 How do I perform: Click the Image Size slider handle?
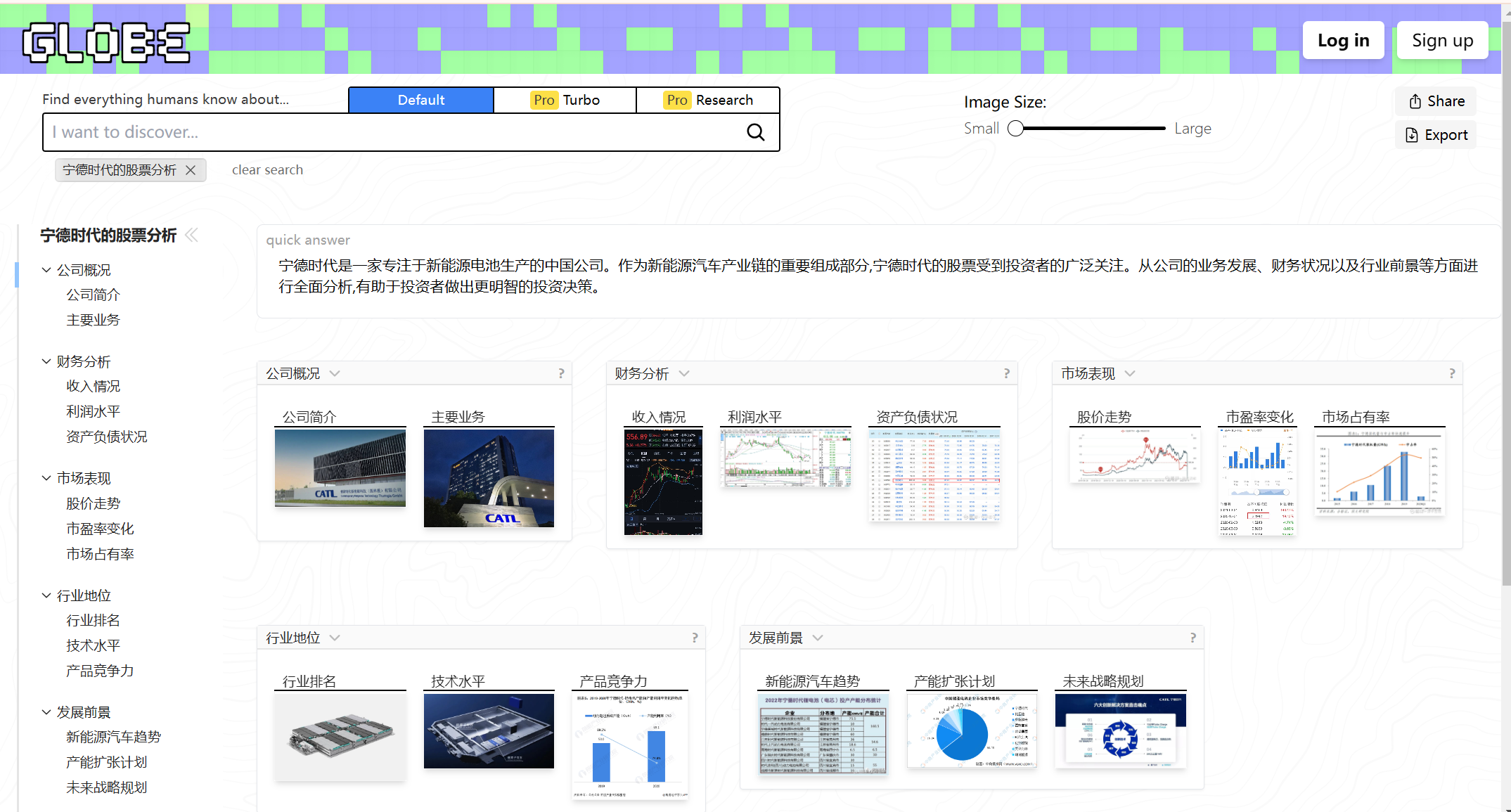click(1015, 129)
